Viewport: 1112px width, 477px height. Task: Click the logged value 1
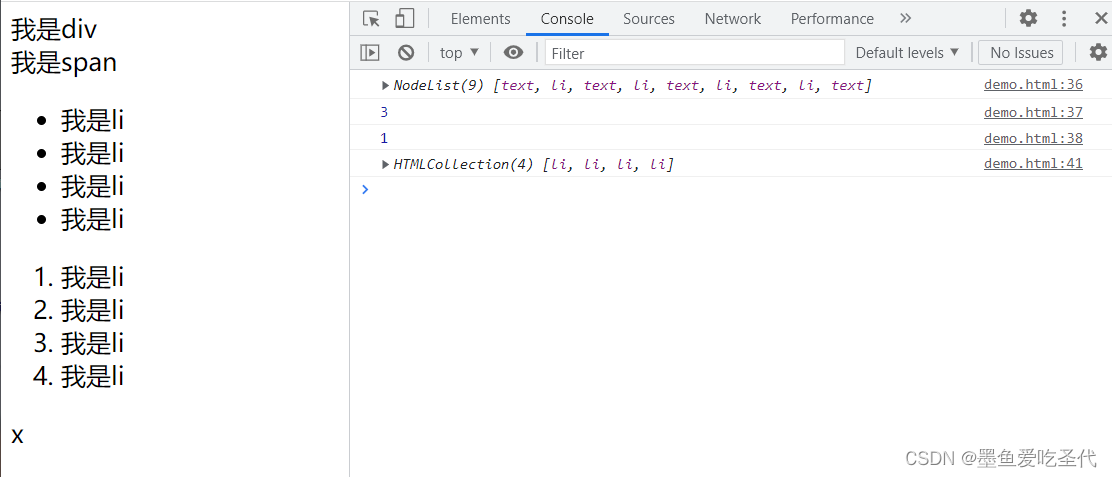click(x=384, y=138)
